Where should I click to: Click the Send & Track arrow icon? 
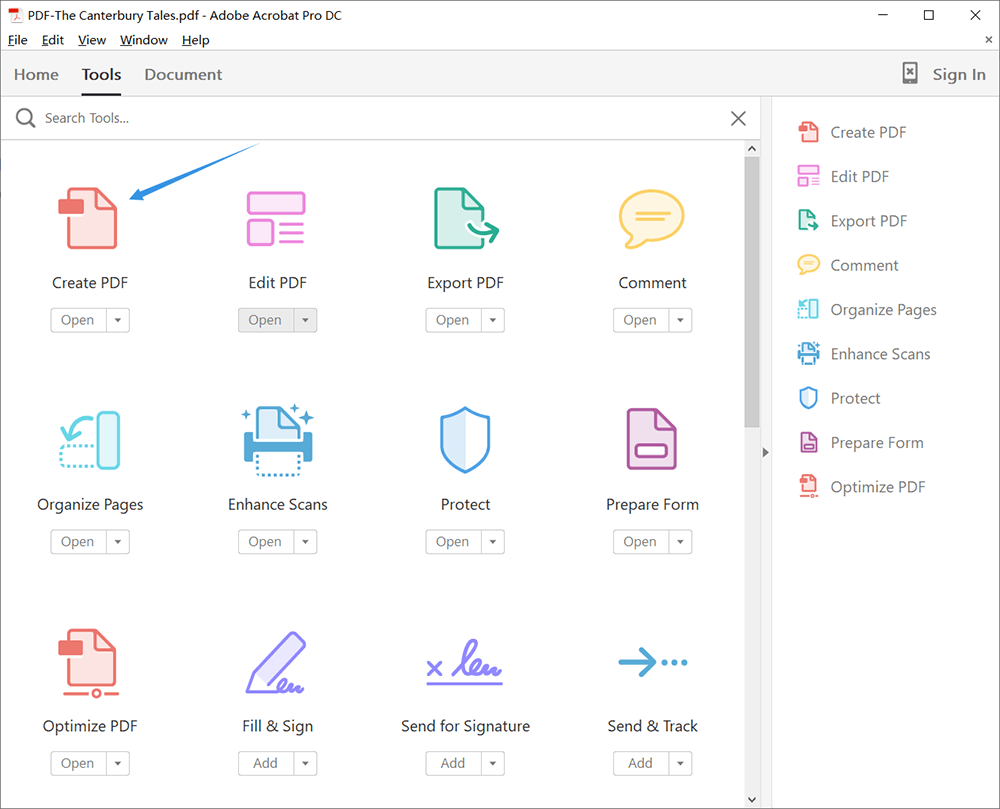tap(651, 662)
